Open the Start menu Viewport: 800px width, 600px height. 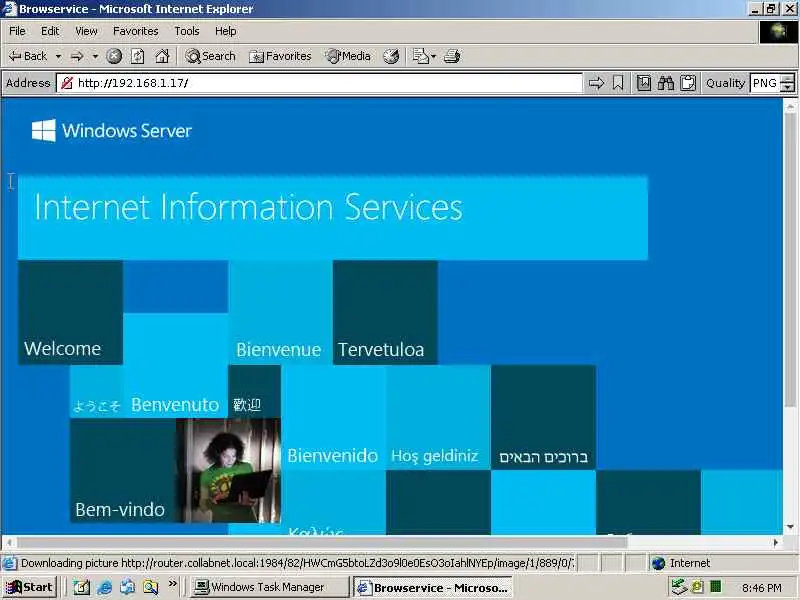pos(30,587)
